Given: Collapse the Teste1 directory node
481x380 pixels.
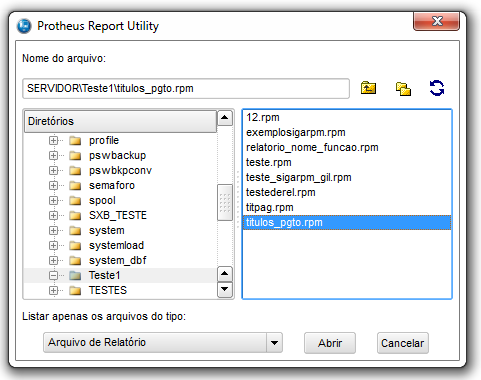Looking at the screenshot, I should (53, 276).
